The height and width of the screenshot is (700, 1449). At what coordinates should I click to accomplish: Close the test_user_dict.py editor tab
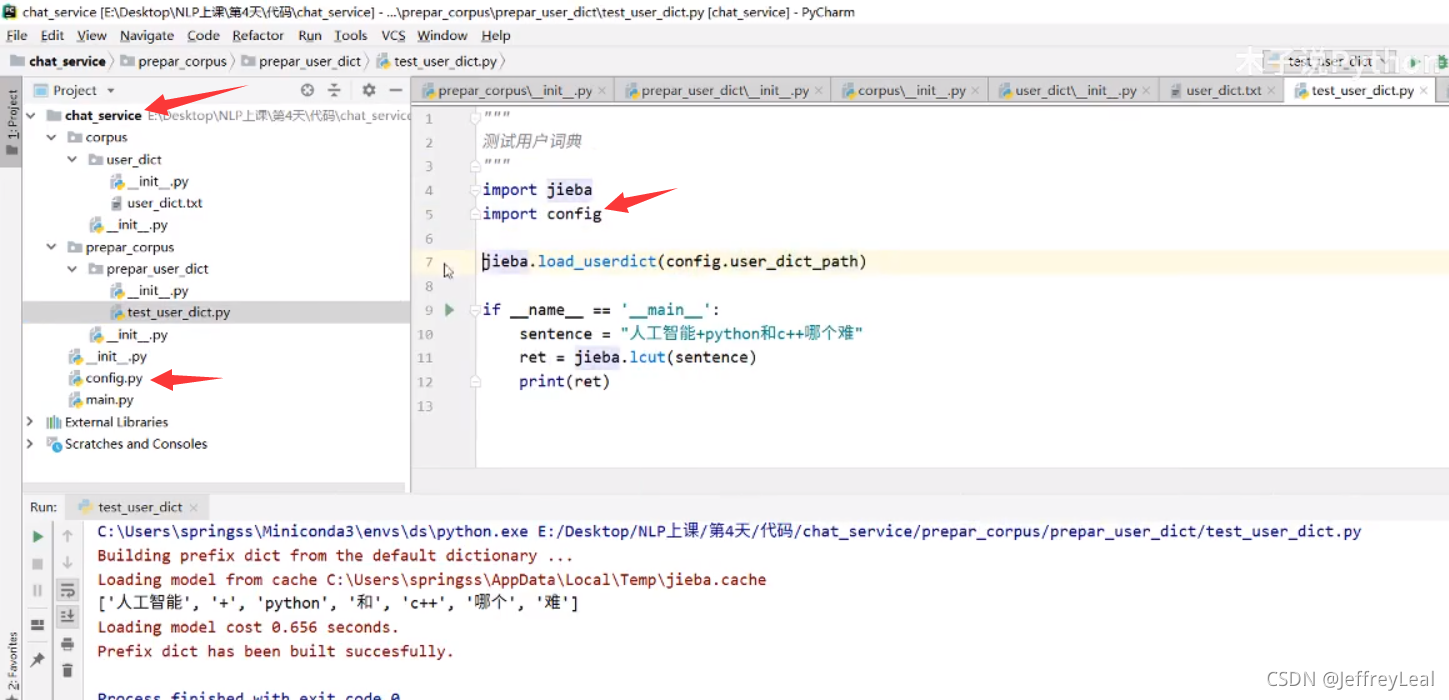click(x=1425, y=90)
